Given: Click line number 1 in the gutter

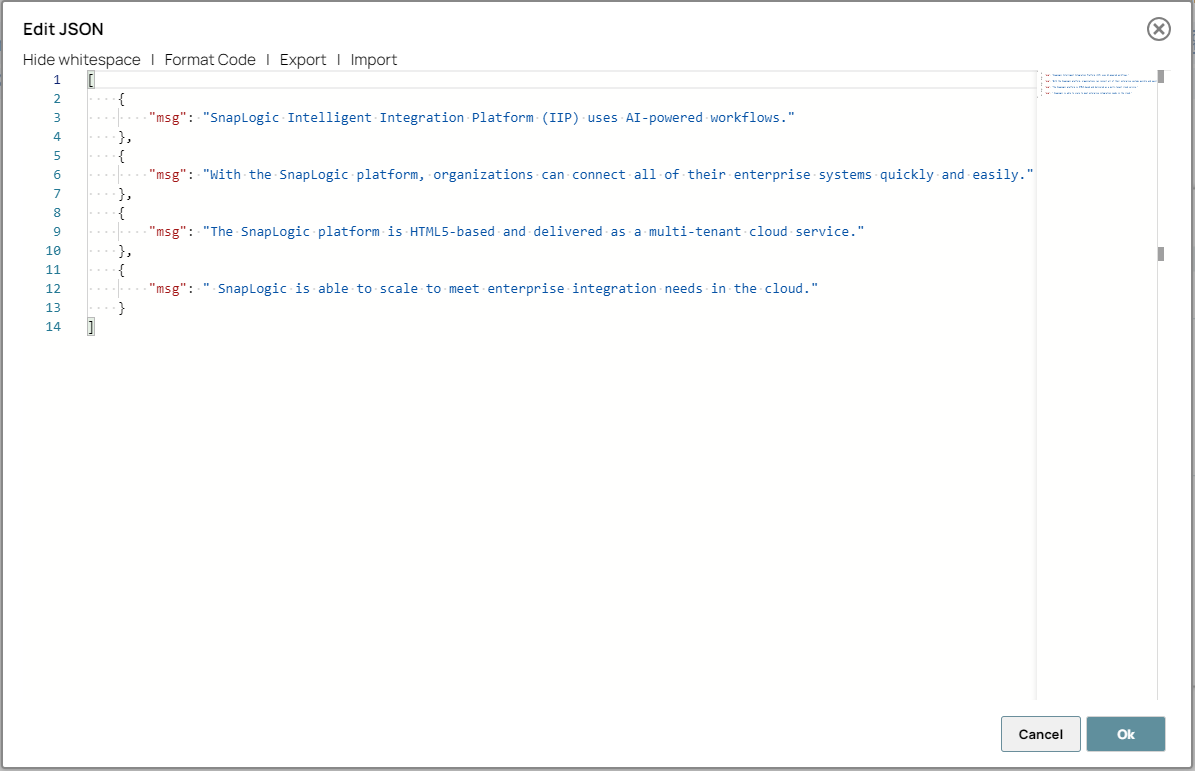Looking at the screenshot, I should point(55,79).
